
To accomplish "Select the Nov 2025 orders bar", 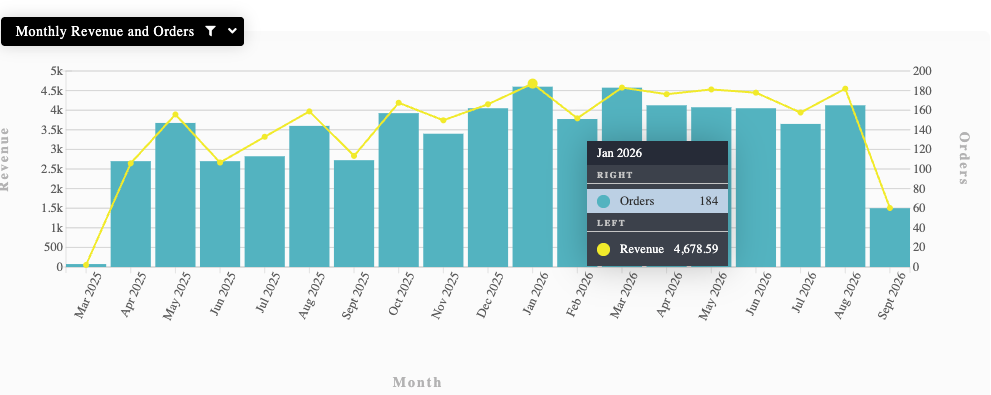I will (444, 200).
